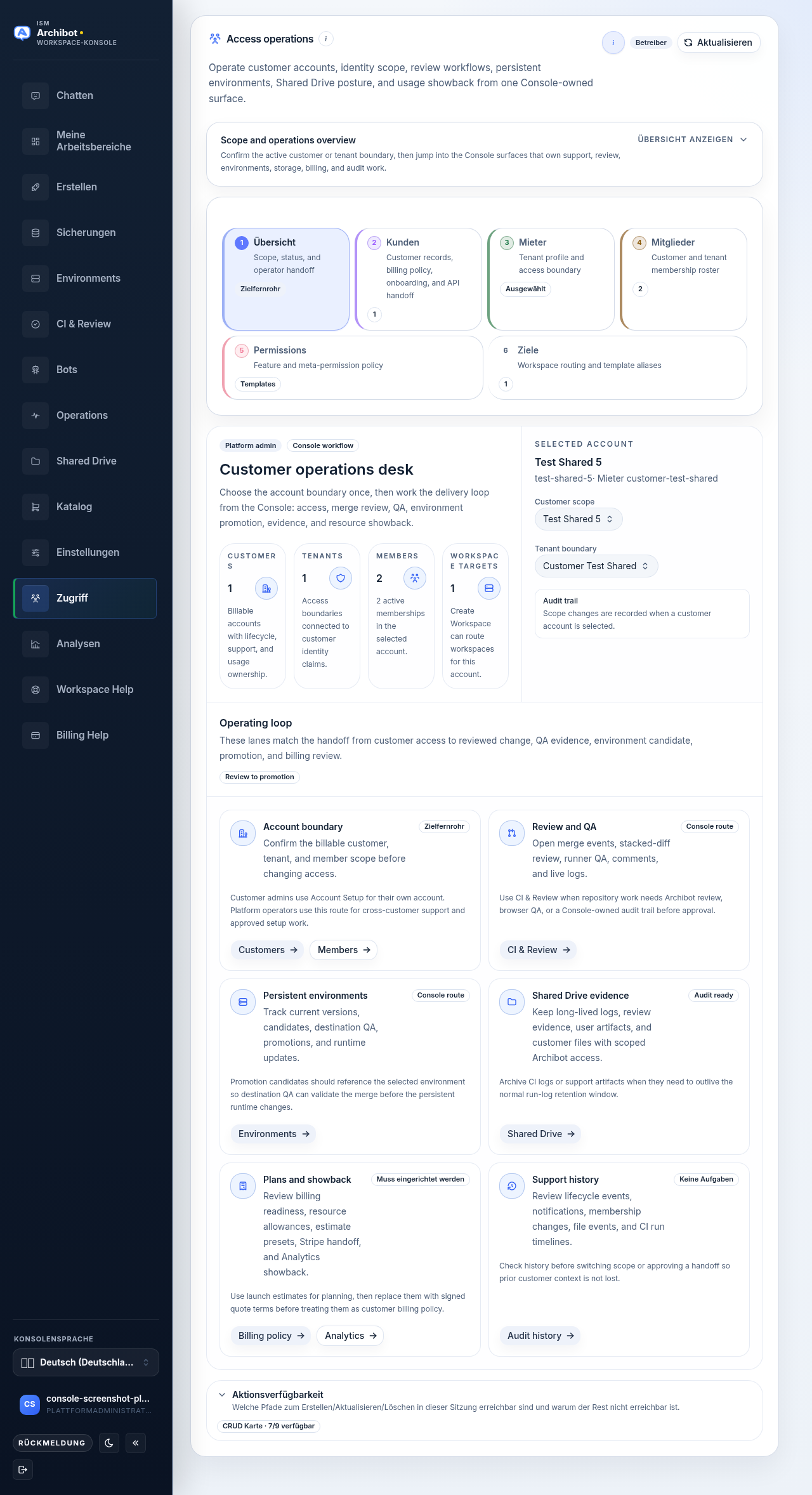Click the Operations pulse icon
Image resolution: width=812 pixels, height=1495 pixels.
[x=36, y=416]
